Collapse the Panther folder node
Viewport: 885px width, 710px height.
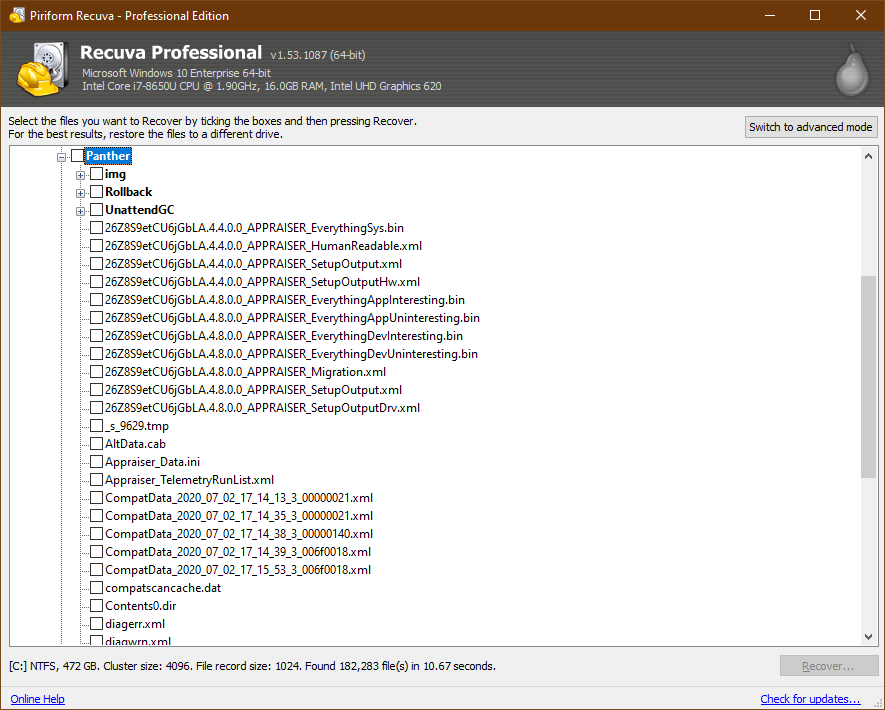[x=62, y=157]
